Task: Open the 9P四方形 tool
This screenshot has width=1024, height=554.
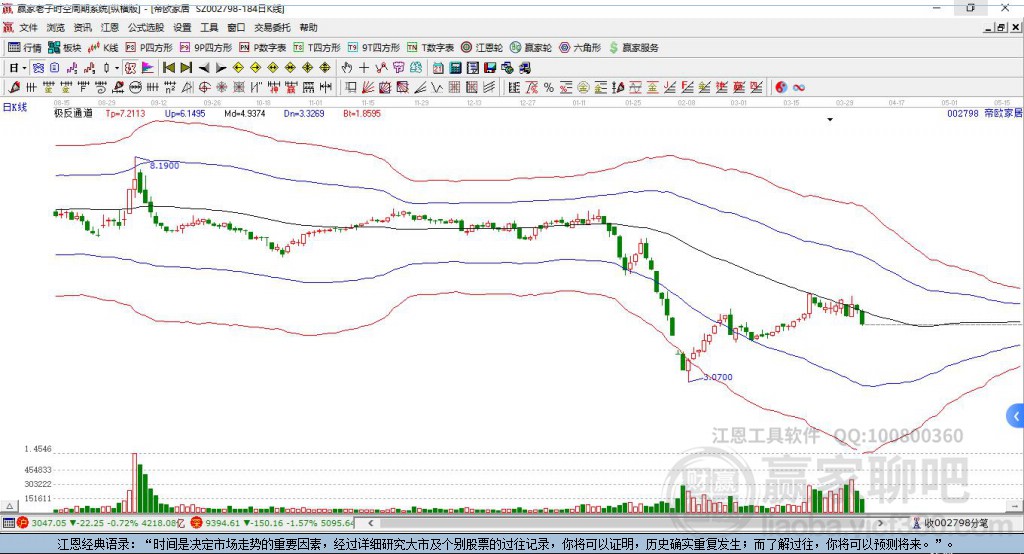Action: tap(206, 48)
